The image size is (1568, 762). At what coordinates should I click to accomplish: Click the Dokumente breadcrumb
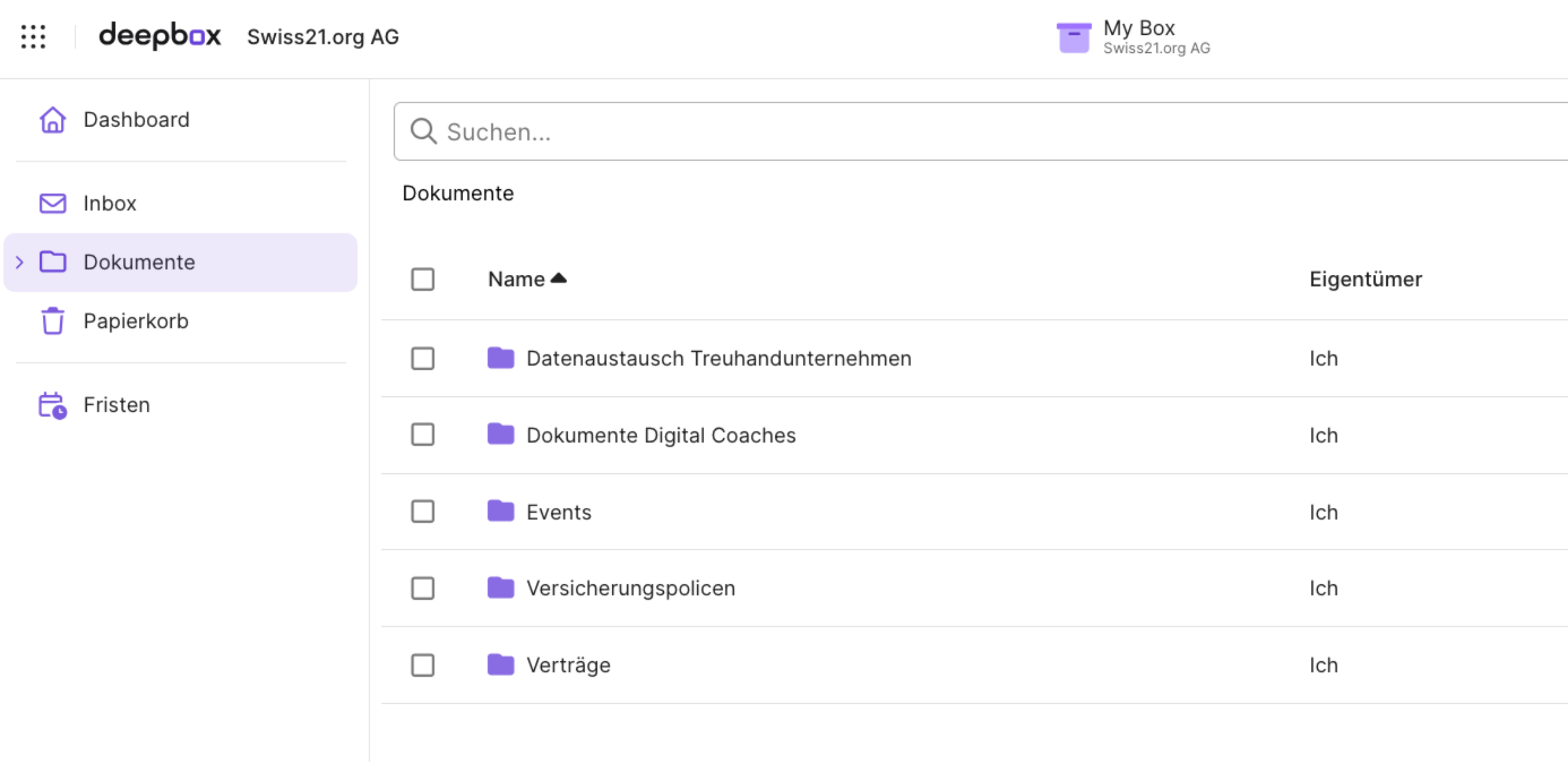click(x=458, y=193)
